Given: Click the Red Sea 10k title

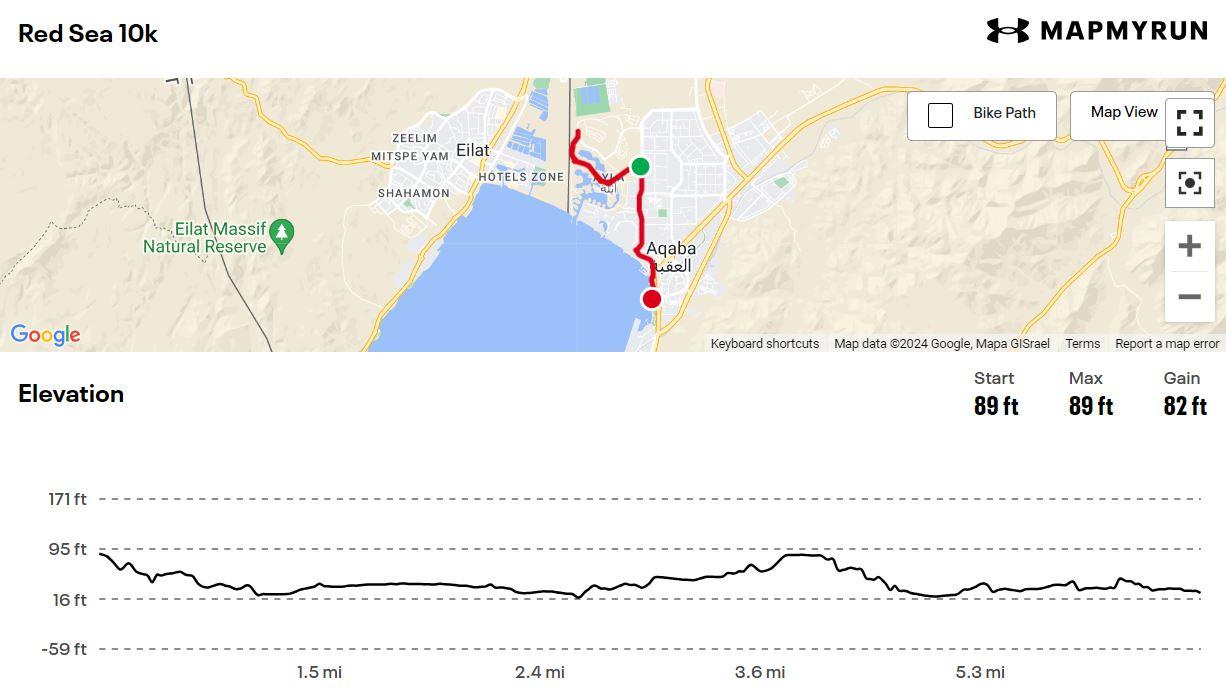Looking at the screenshot, I should pyautogui.click(x=88, y=33).
